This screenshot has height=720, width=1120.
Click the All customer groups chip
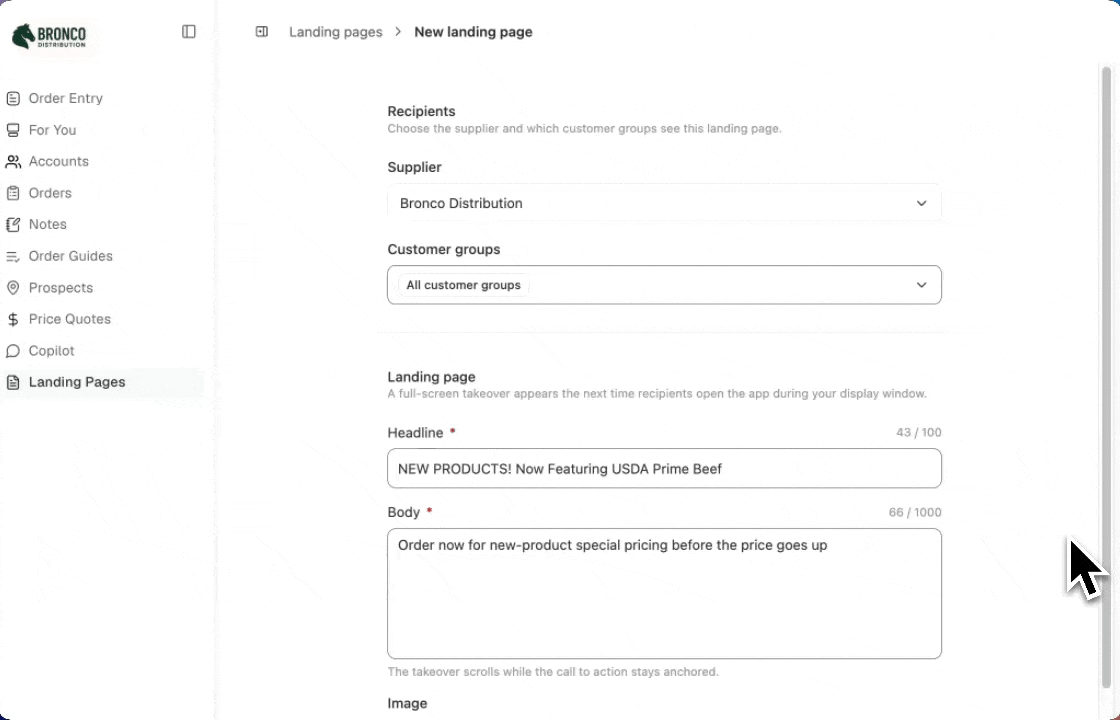[464, 285]
